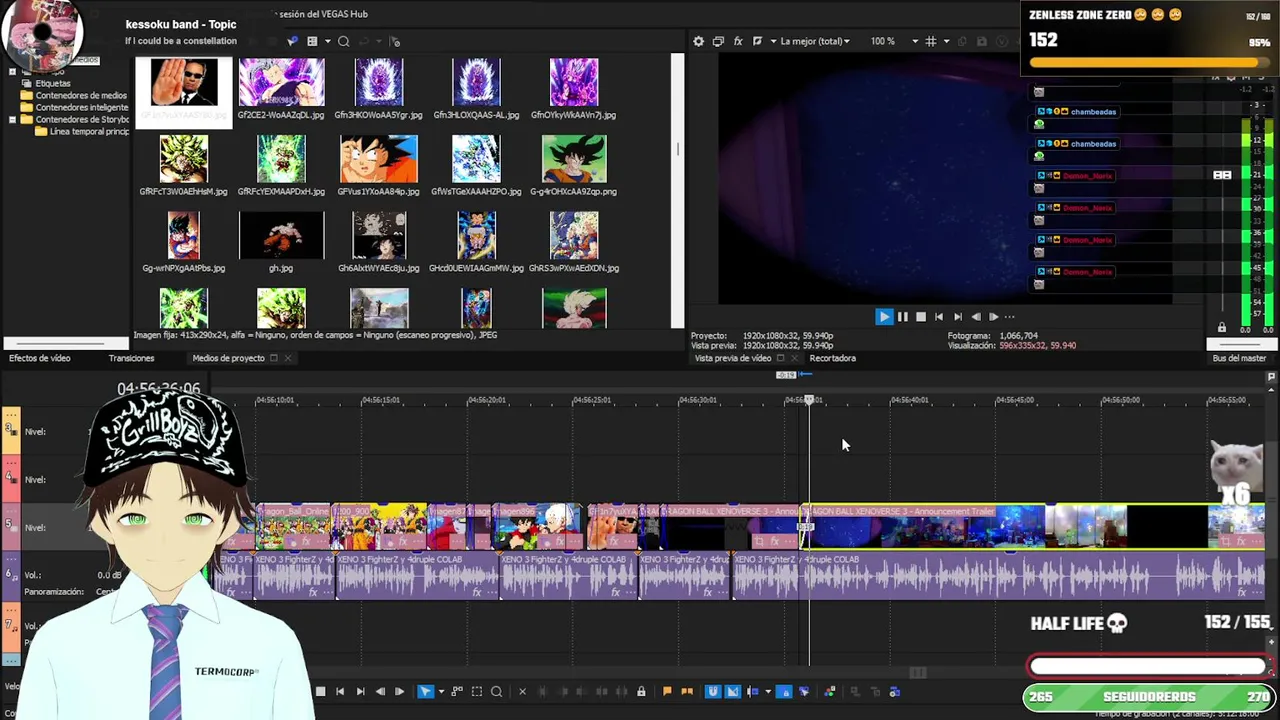Click the search magnifier in project media
The width and height of the screenshot is (1280, 720).
point(343,41)
